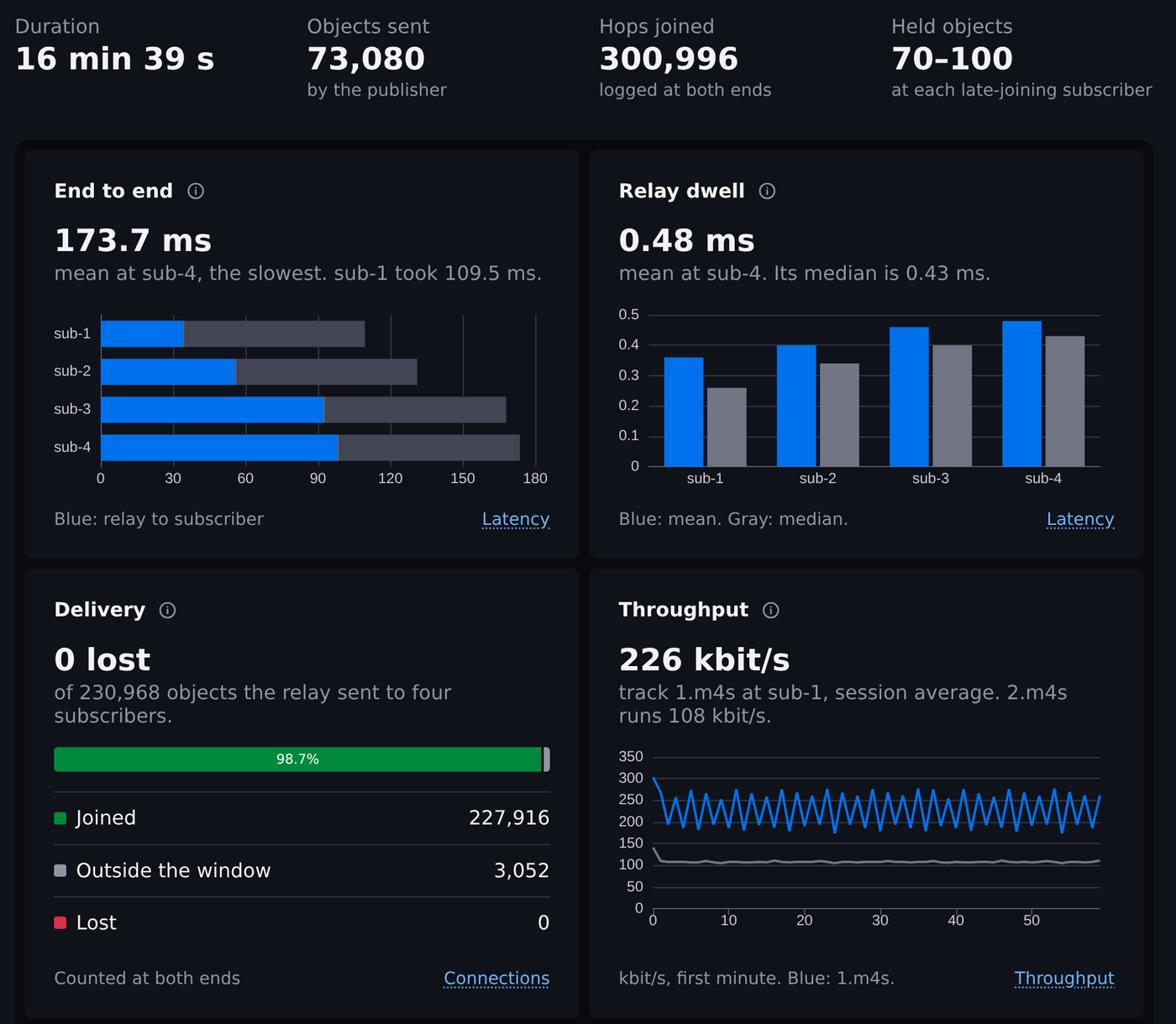
Task: Click the 'Throughput' card title
Action: point(684,610)
